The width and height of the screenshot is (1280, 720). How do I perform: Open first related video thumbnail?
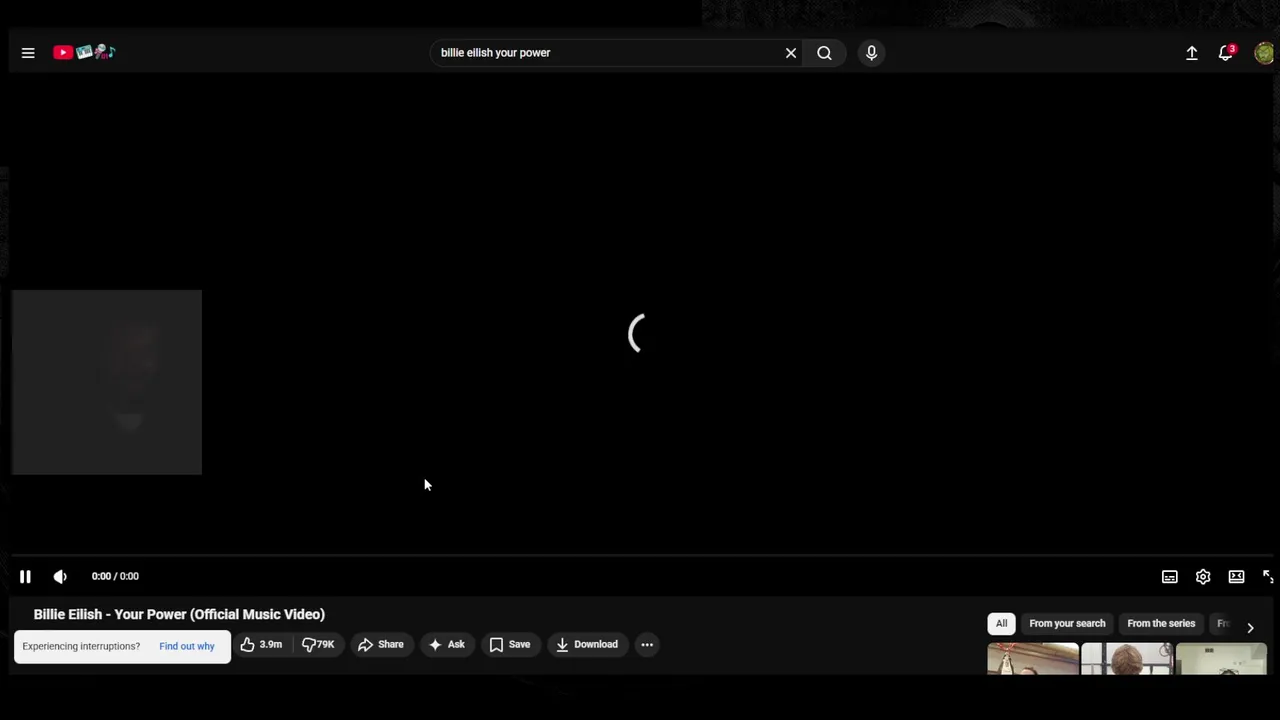coord(1033,659)
